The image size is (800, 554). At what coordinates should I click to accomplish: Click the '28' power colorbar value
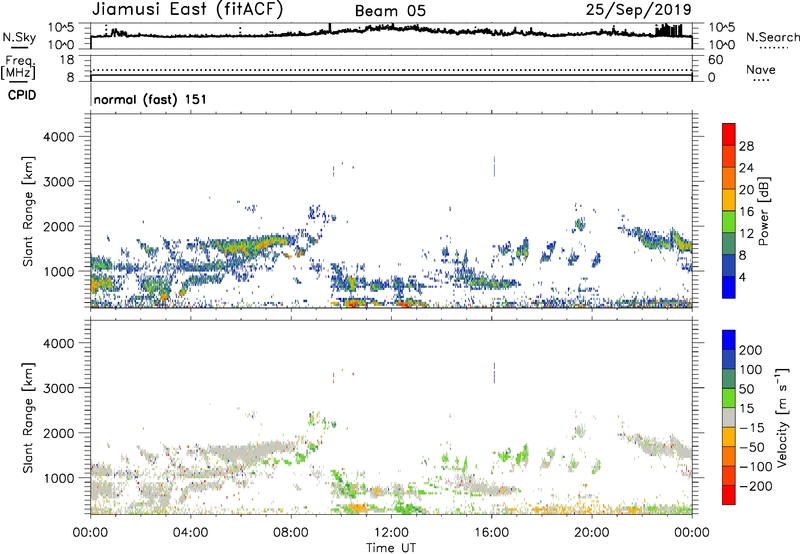click(746, 146)
